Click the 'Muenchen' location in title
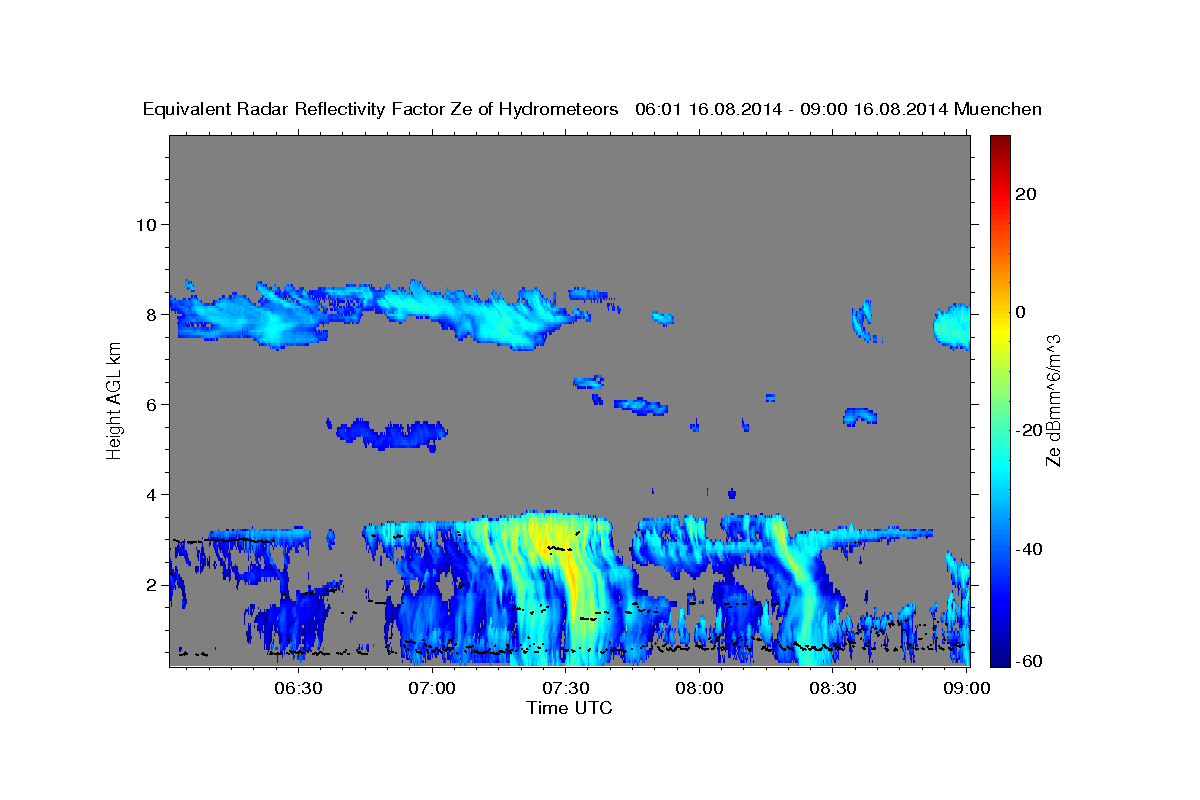This screenshot has width=1200, height=800. point(998,110)
